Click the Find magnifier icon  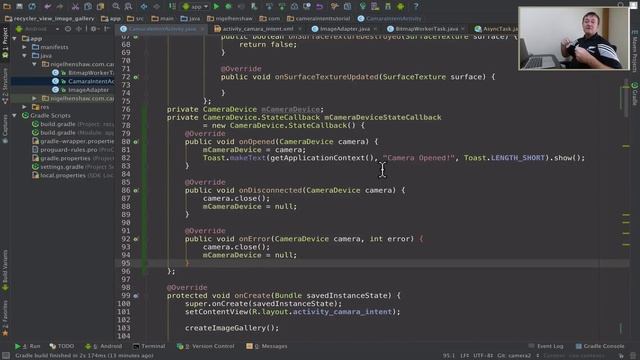(116, 6)
